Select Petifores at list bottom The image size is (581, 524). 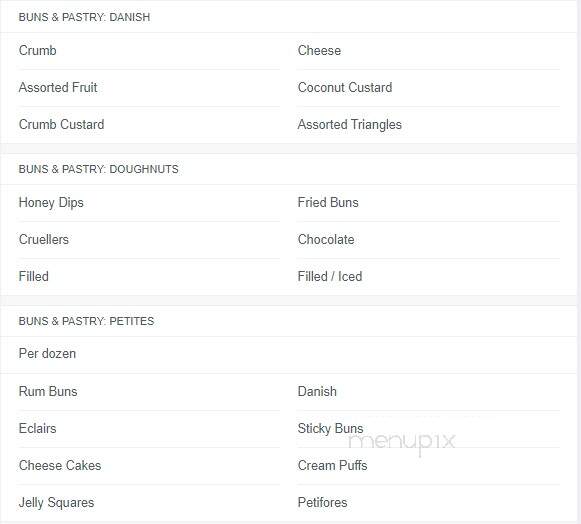(322, 503)
